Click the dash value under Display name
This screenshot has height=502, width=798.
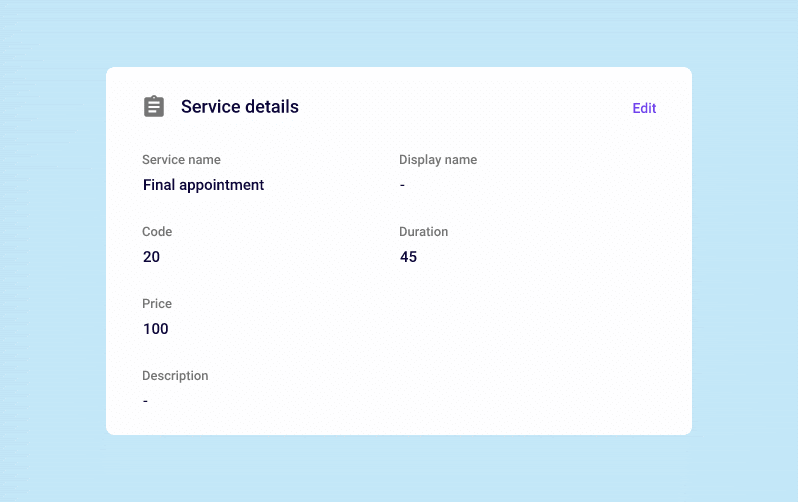[402, 185]
